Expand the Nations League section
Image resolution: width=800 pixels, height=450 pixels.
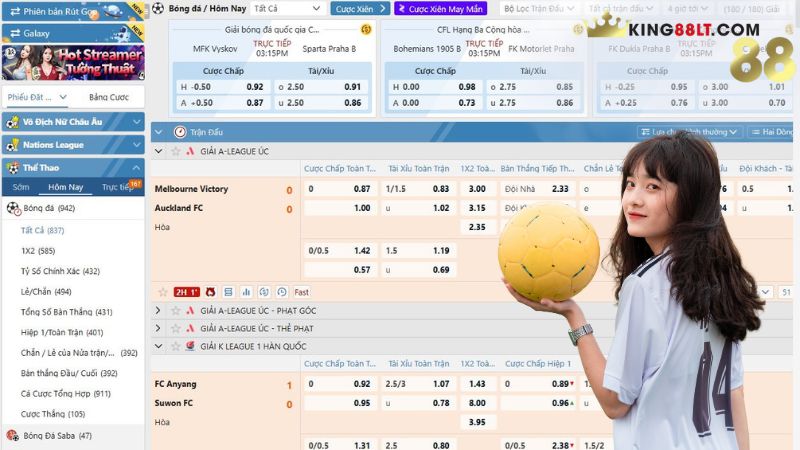tap(134, 144)
